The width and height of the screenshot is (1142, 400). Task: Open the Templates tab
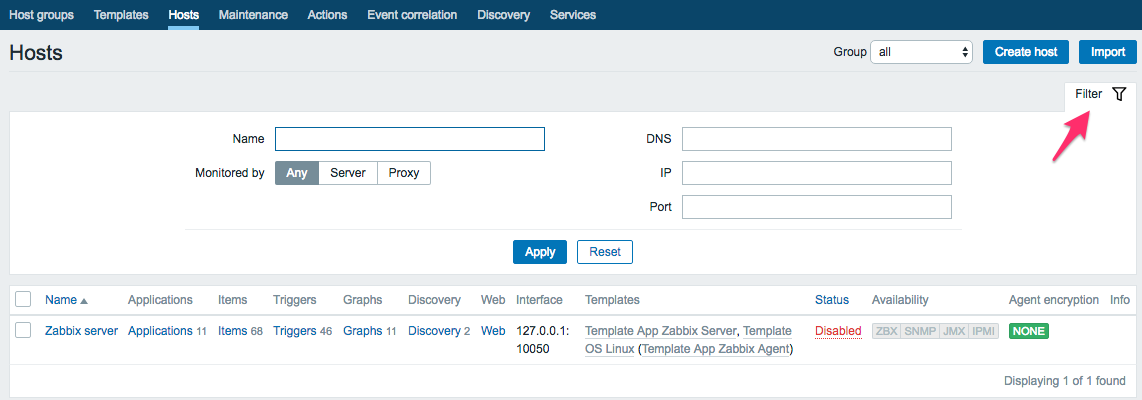[121, 15]
